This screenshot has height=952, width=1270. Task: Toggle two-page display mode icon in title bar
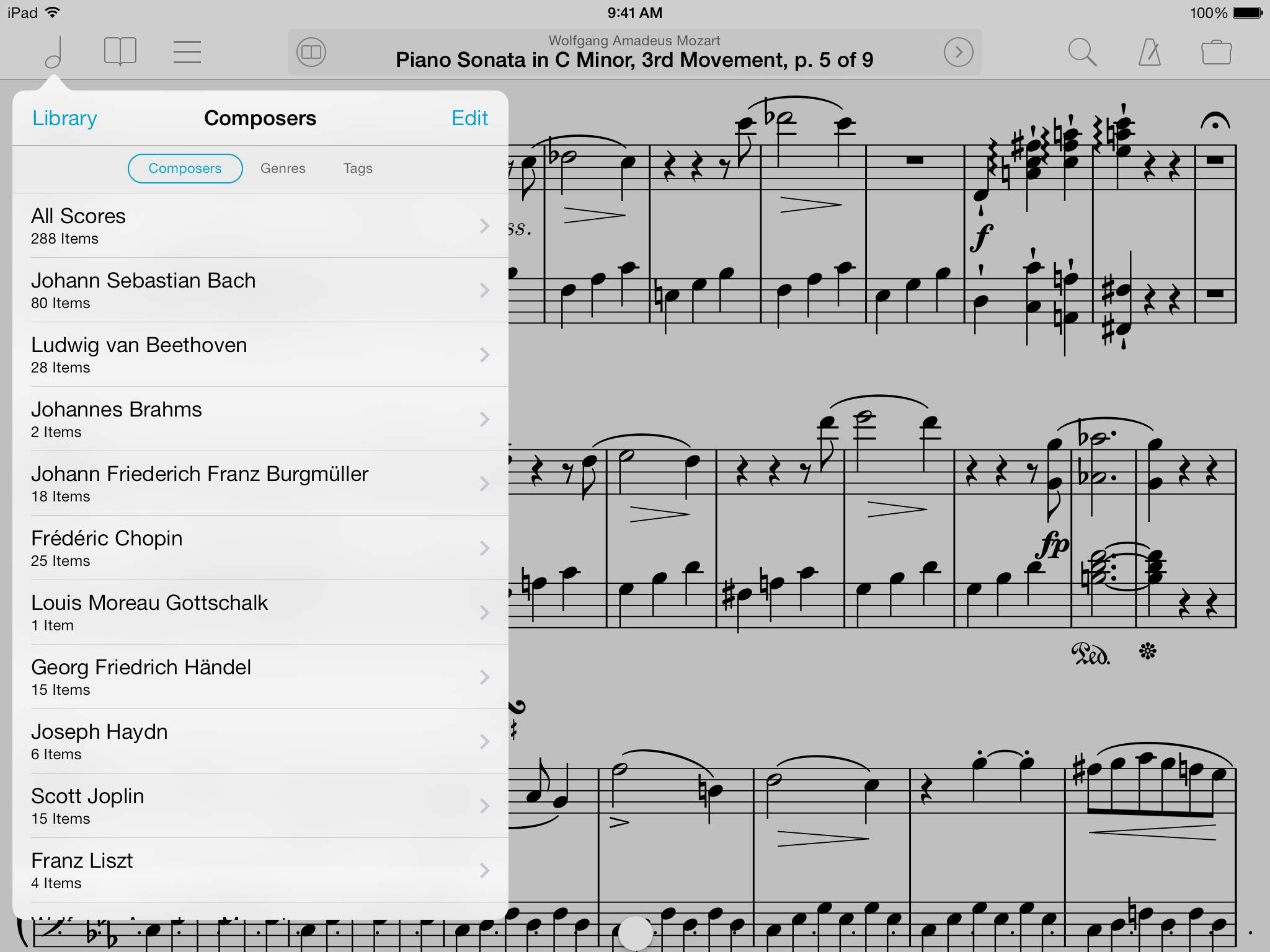[311, 52]
